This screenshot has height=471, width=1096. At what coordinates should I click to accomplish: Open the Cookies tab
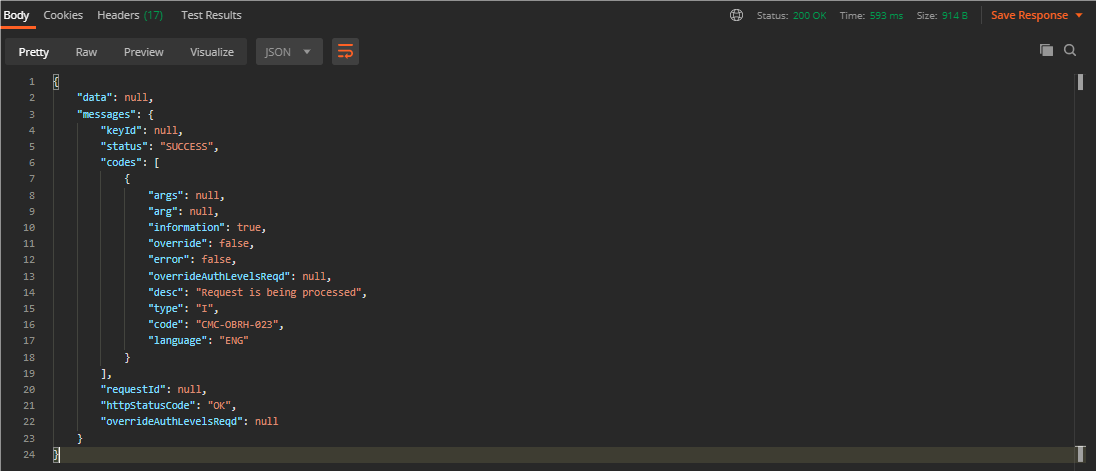coord(63,15)
